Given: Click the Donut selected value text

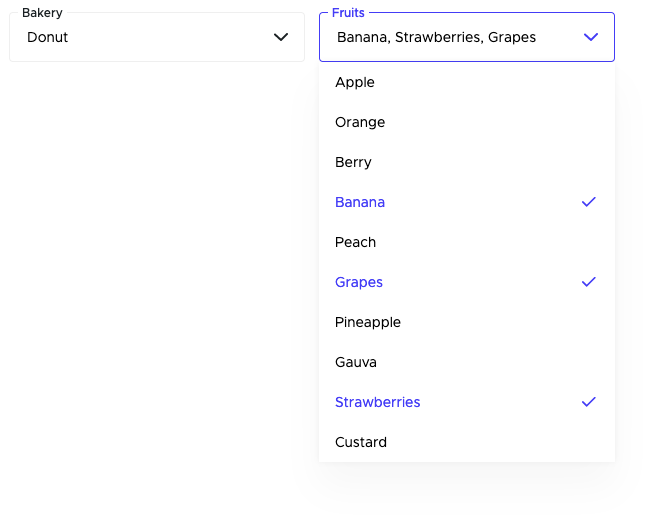Looking at the screenshot, I should [48, 37].
